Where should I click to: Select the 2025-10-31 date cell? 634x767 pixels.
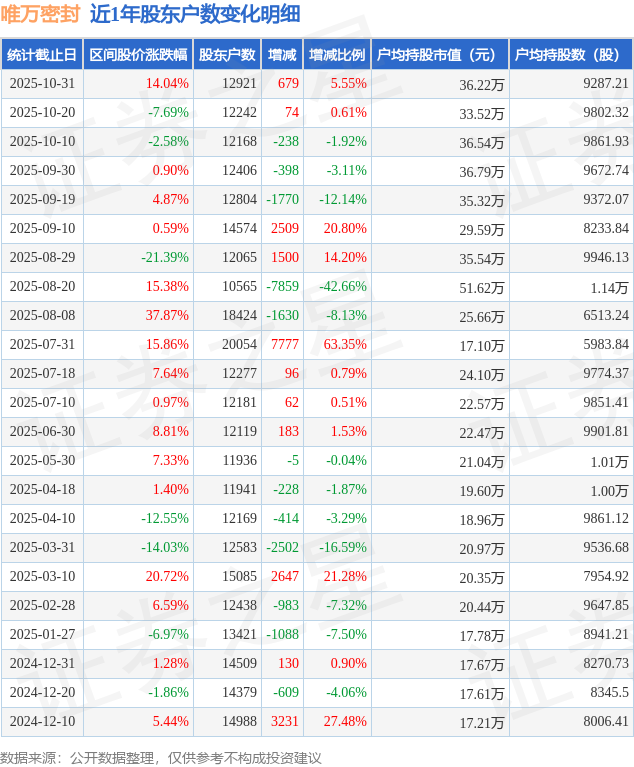41,84
